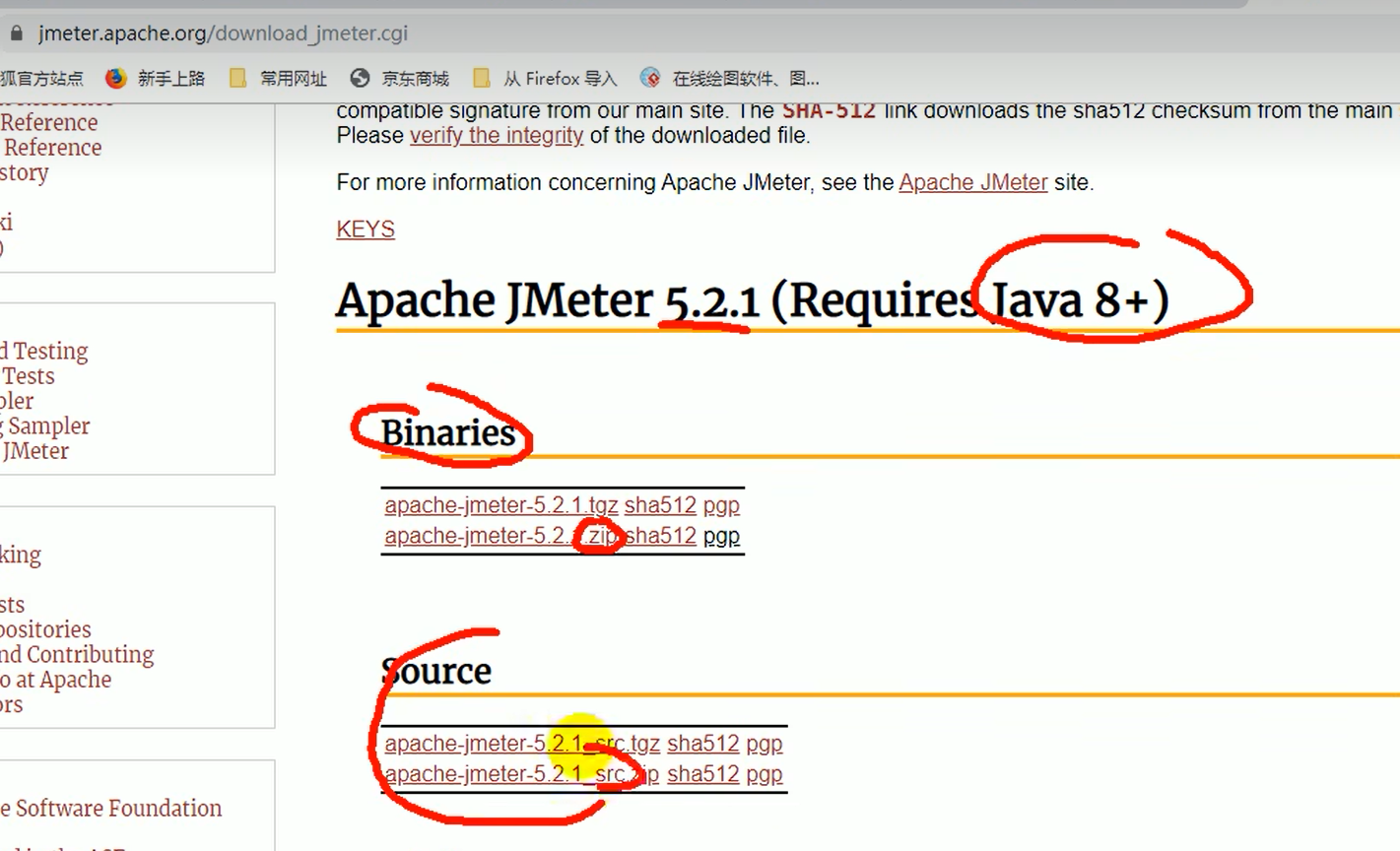Open sha512 for the binary tgz
The width and height of the screenshot is (1400, 851).
(660, 505)
